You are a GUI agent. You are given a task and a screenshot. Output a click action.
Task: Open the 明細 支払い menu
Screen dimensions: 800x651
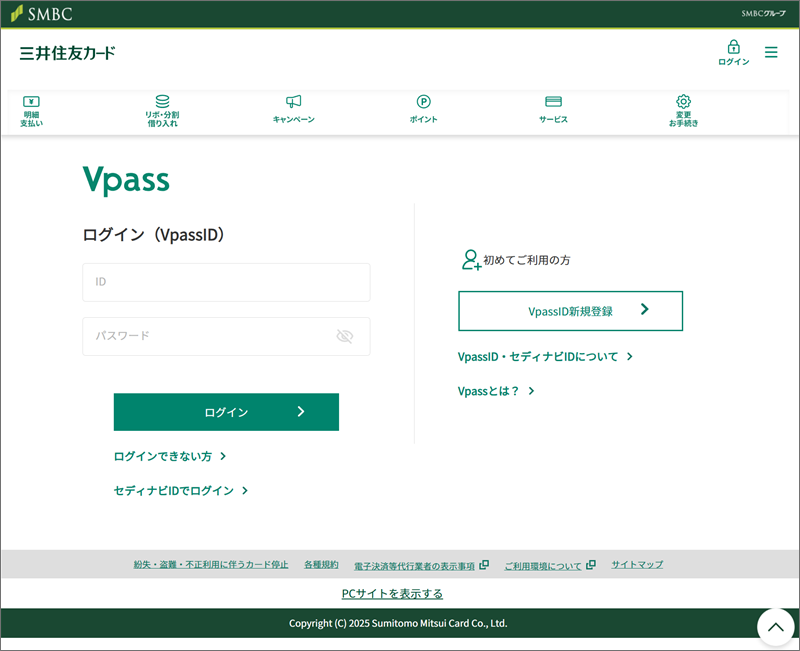coord(32,111)
